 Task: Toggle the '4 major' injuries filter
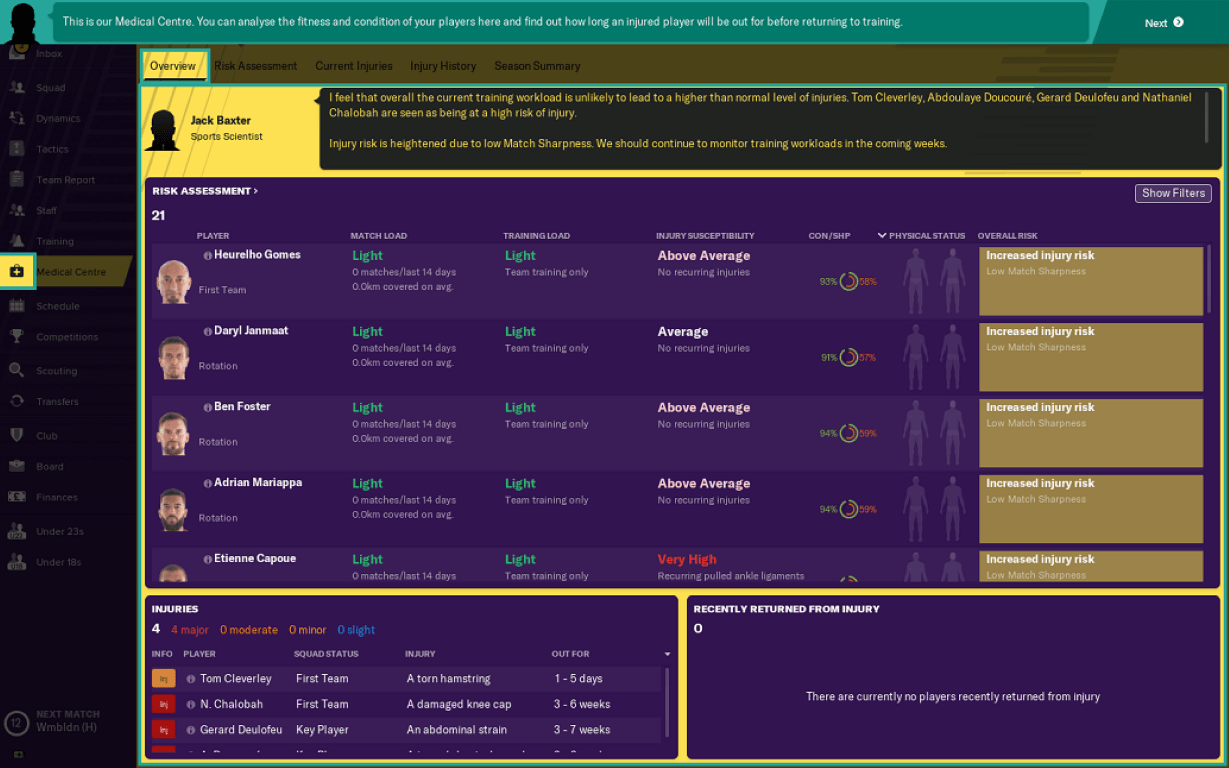pyautogui.click(x=189, y=630)
